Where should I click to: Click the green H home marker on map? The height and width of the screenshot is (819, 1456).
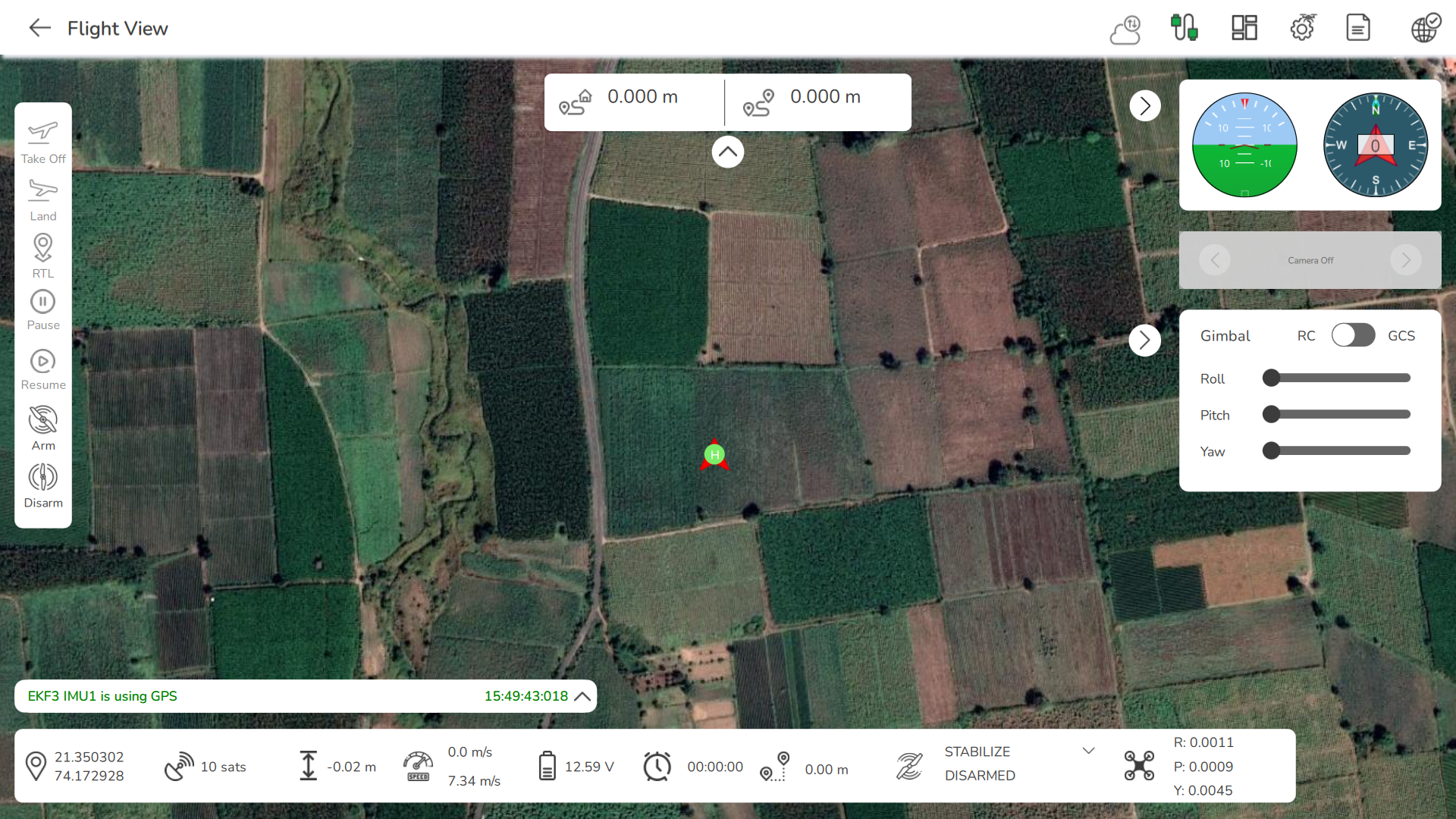[714, 454]
